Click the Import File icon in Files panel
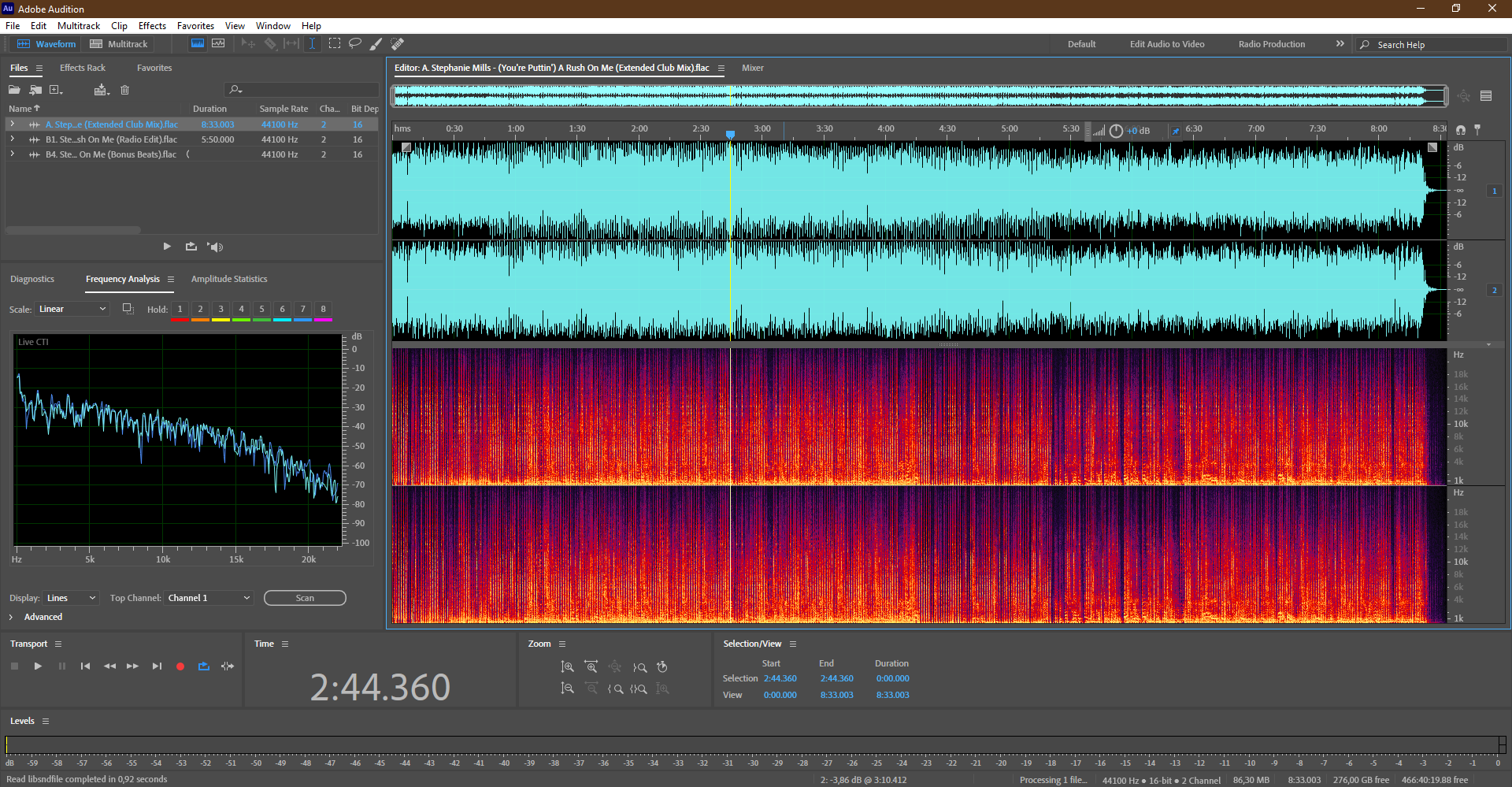The width and height of the screenshot is (1512, 787). pos(35,90)
